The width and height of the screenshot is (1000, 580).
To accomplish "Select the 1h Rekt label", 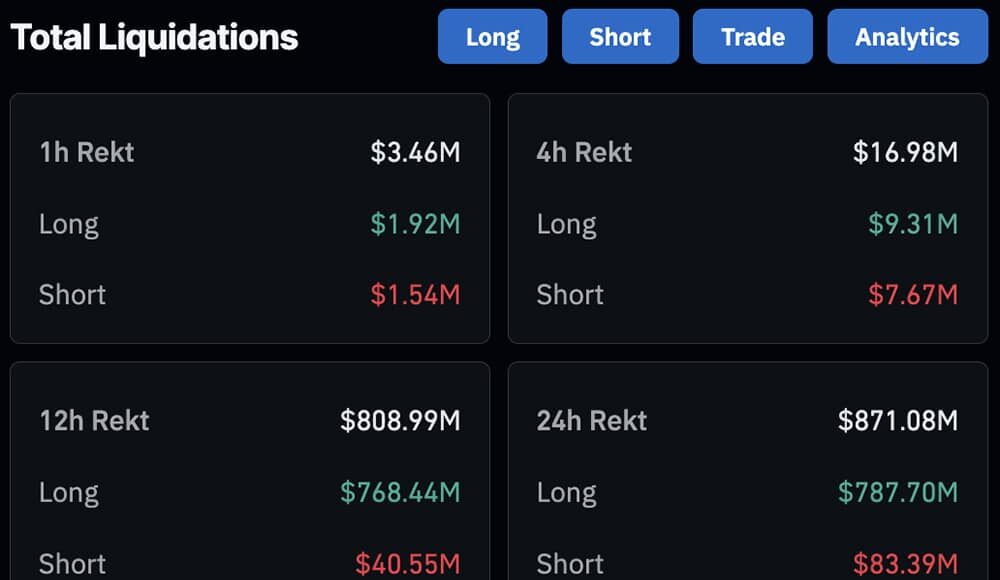I will click(x=86, y=152).
